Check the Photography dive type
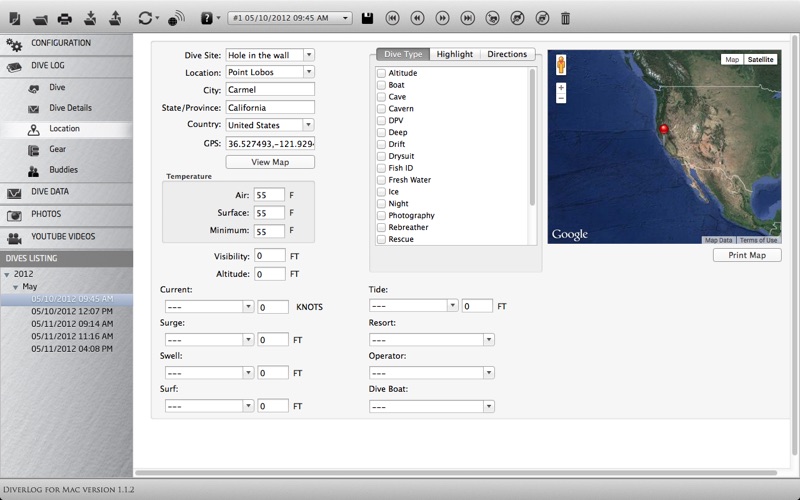The image size is (800, 500). [381, 216]
